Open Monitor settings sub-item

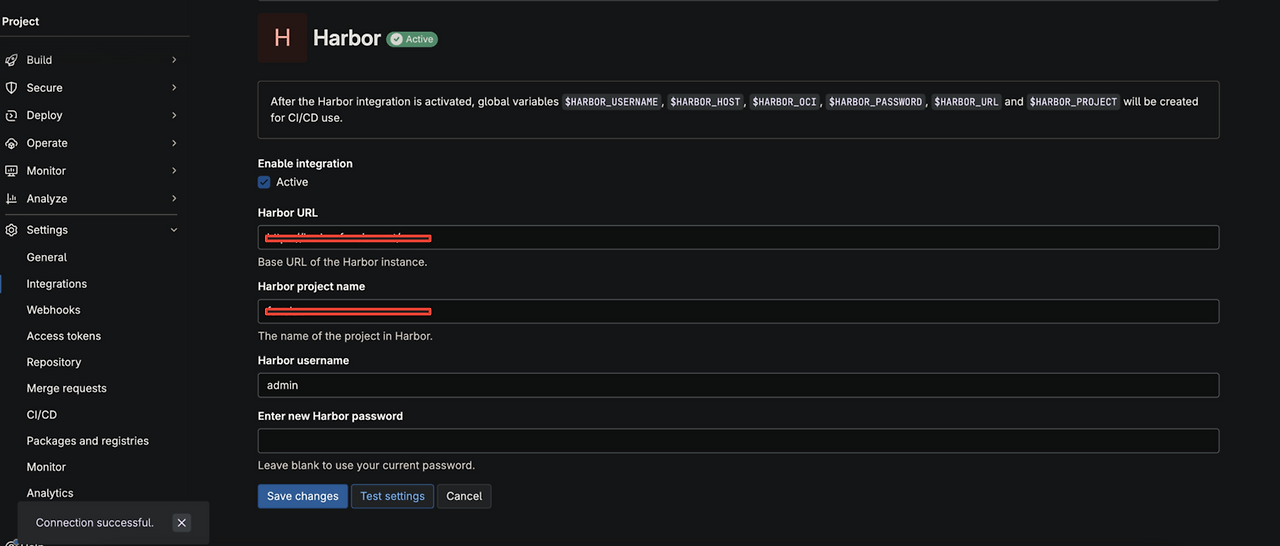pyautogui.click(x=46, y=467)
